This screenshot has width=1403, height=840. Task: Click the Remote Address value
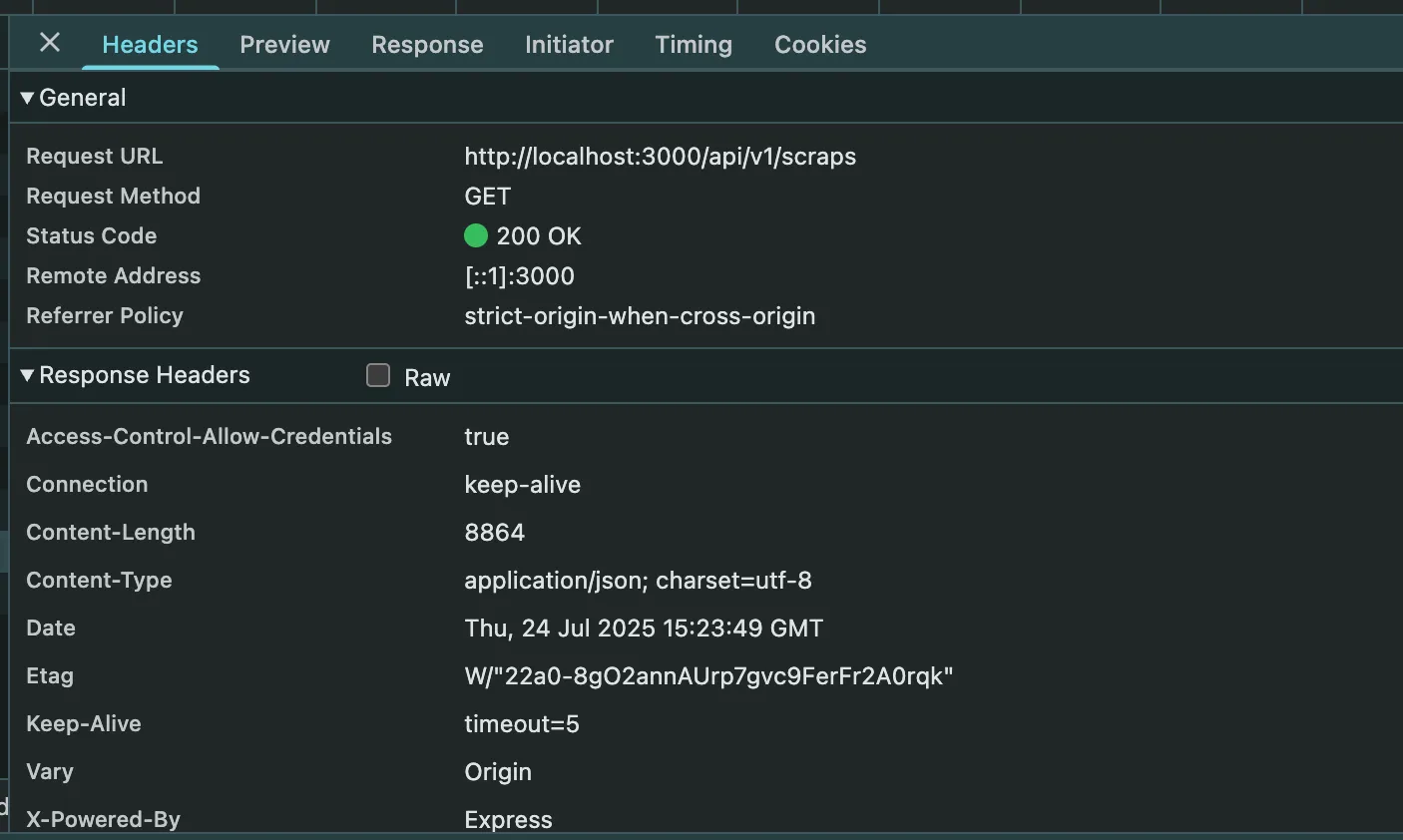519,276
